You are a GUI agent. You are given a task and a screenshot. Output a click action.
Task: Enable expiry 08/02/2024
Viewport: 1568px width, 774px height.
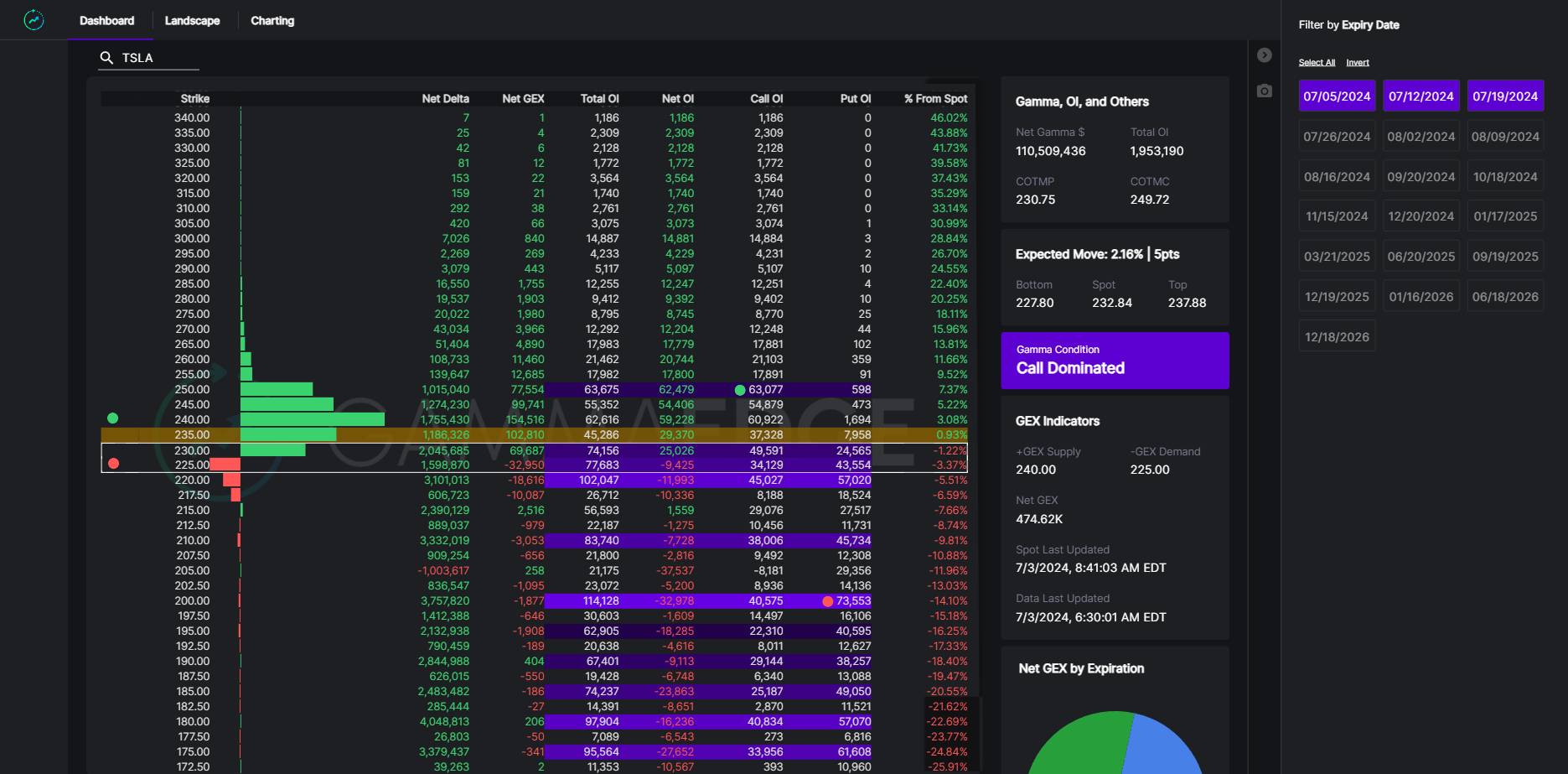pos(1421,137)
